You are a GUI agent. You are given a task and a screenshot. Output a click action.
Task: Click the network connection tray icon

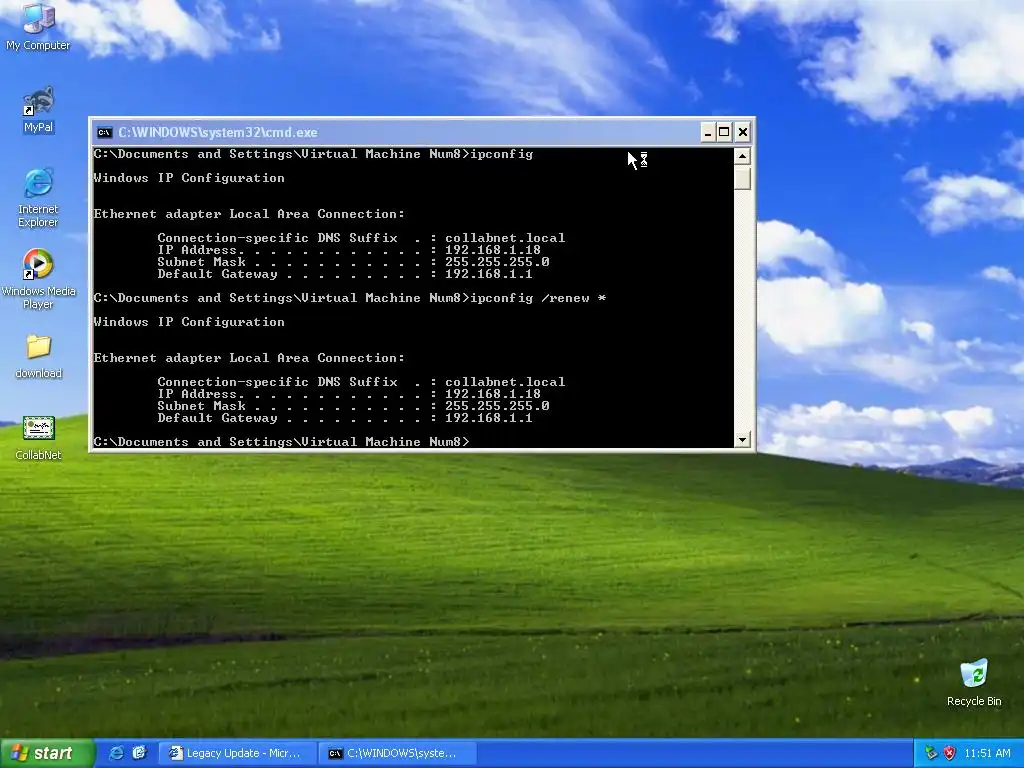tap(931, 753)
